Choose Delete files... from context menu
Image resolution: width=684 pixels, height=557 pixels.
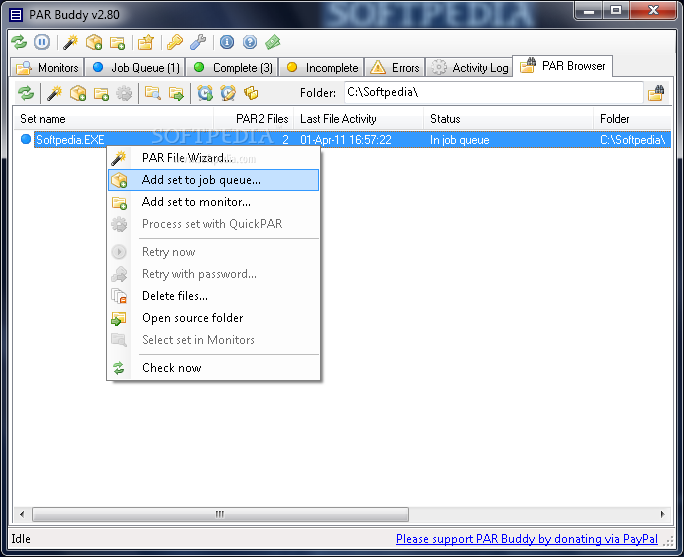(x=214, y=296)
